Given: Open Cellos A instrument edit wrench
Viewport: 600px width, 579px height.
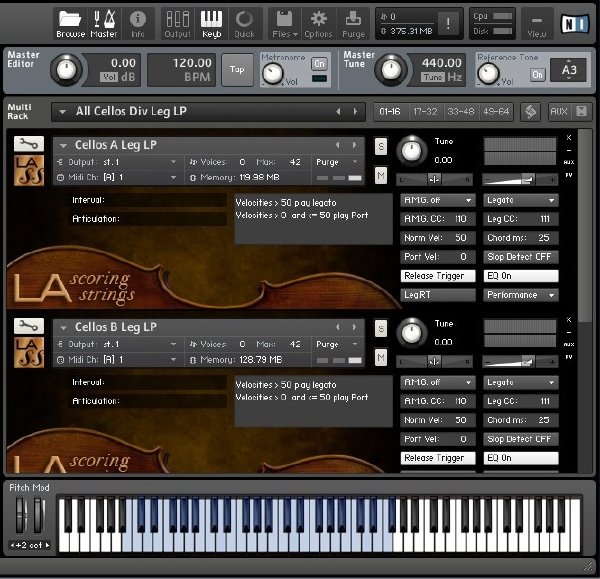Looking at the screenshot, I should (29, 144).
